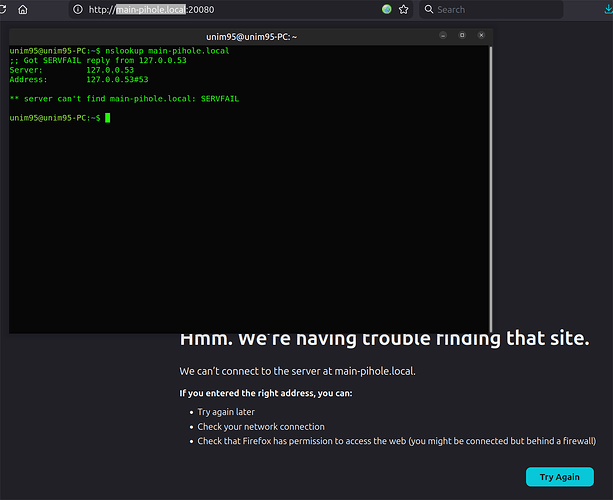Viewport: 613px width, 500px height.
Task: Click the address bar URL main-pihole.local:20080
Action: (151, 9)
